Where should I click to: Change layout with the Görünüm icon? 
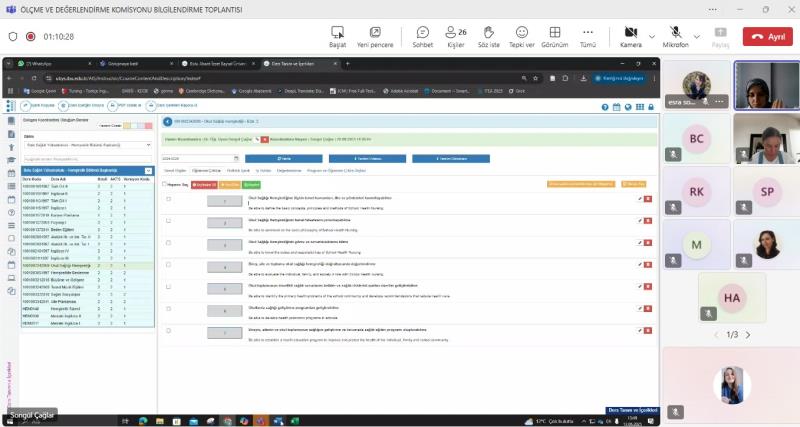pyautogui.click(x=554, y=32)
